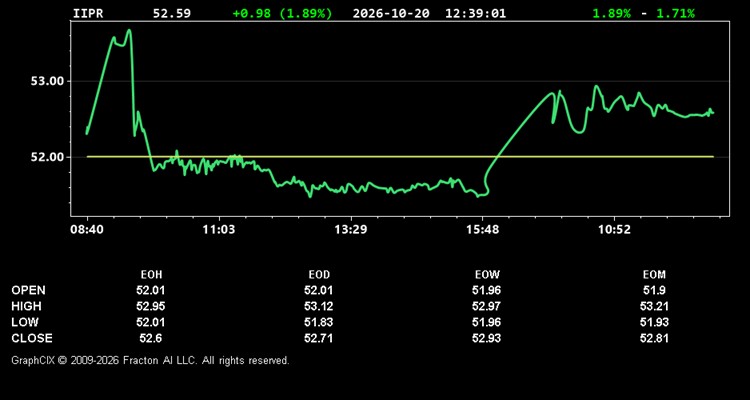Click the EOM column header
The height and width of the screenshot is (400, 750).
click(x=654, y=275)
